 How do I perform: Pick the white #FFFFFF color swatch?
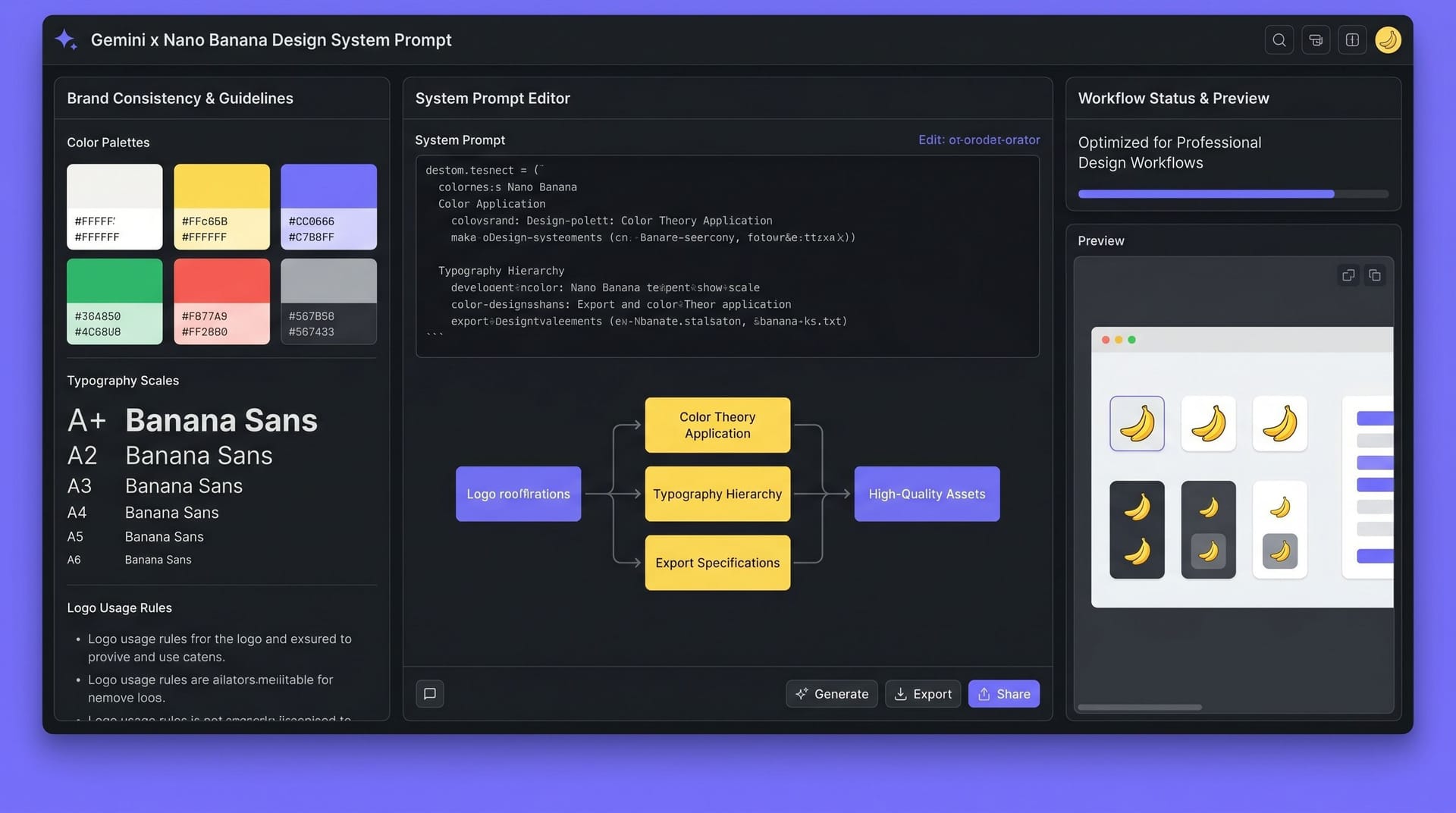(x=115, y=206)
